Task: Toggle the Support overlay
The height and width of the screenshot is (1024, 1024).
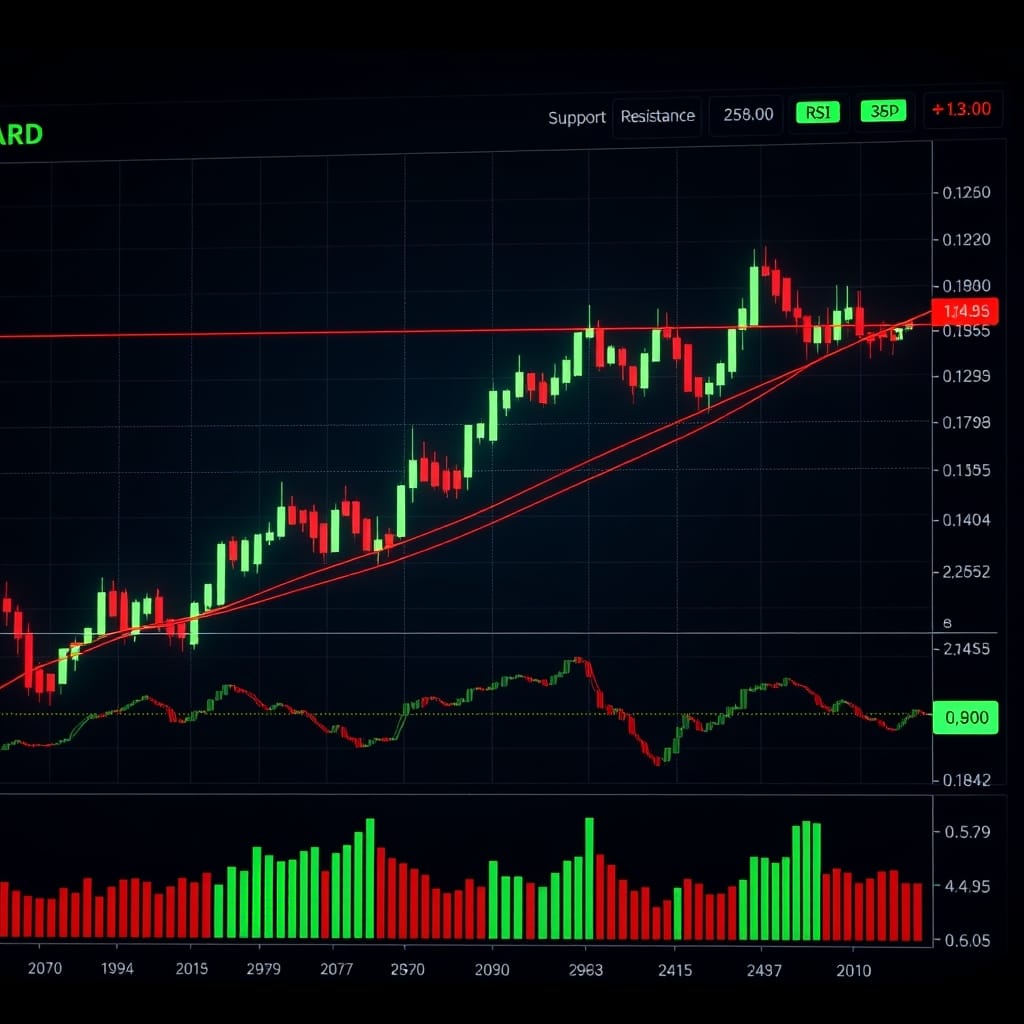Action: pyautogui.click(x=576, y=117)
